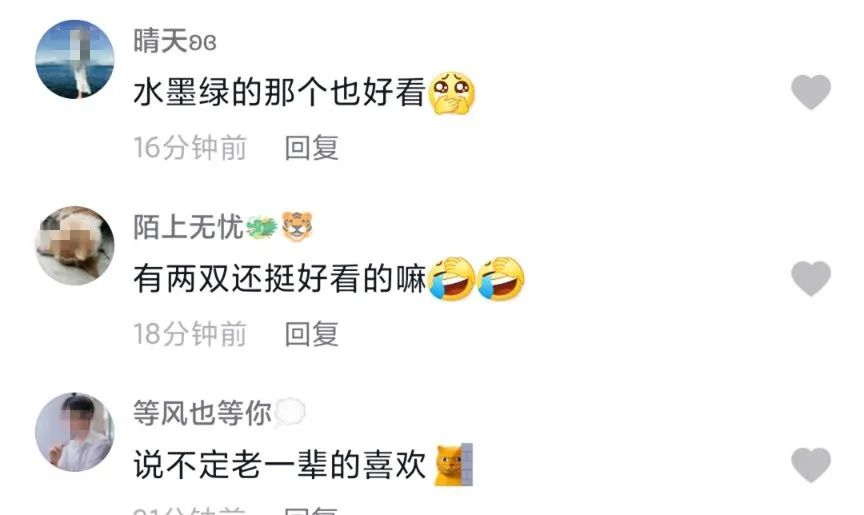Click the speech bubble icon beside 等风也等你
This screenshot has height=515, width=864.
[290, 413]
